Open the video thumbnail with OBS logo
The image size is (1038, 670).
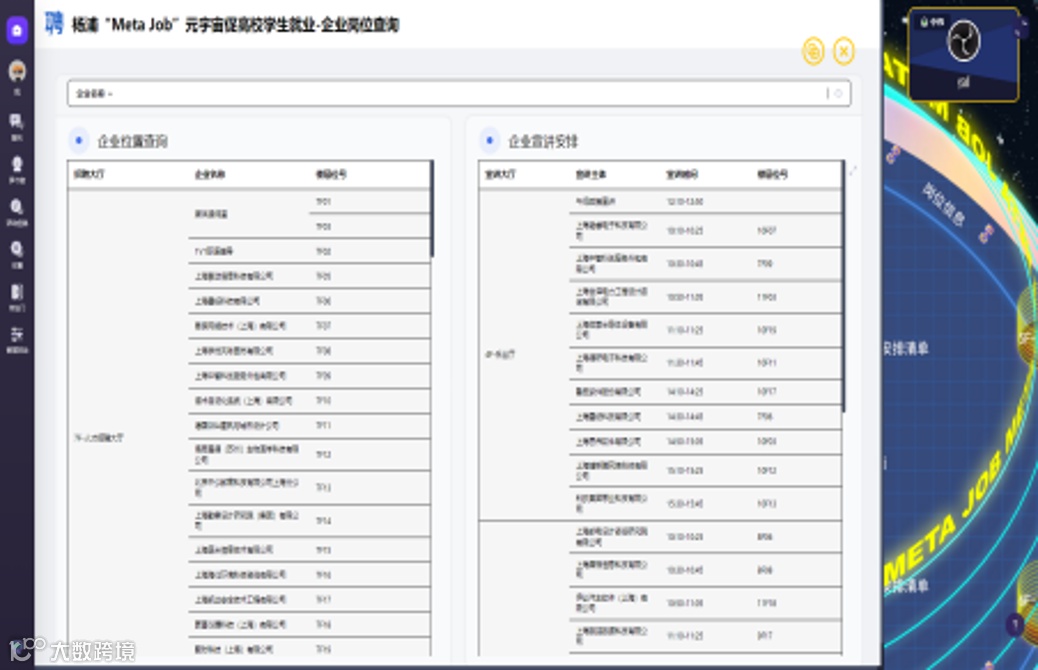click(x=963, y=54)
